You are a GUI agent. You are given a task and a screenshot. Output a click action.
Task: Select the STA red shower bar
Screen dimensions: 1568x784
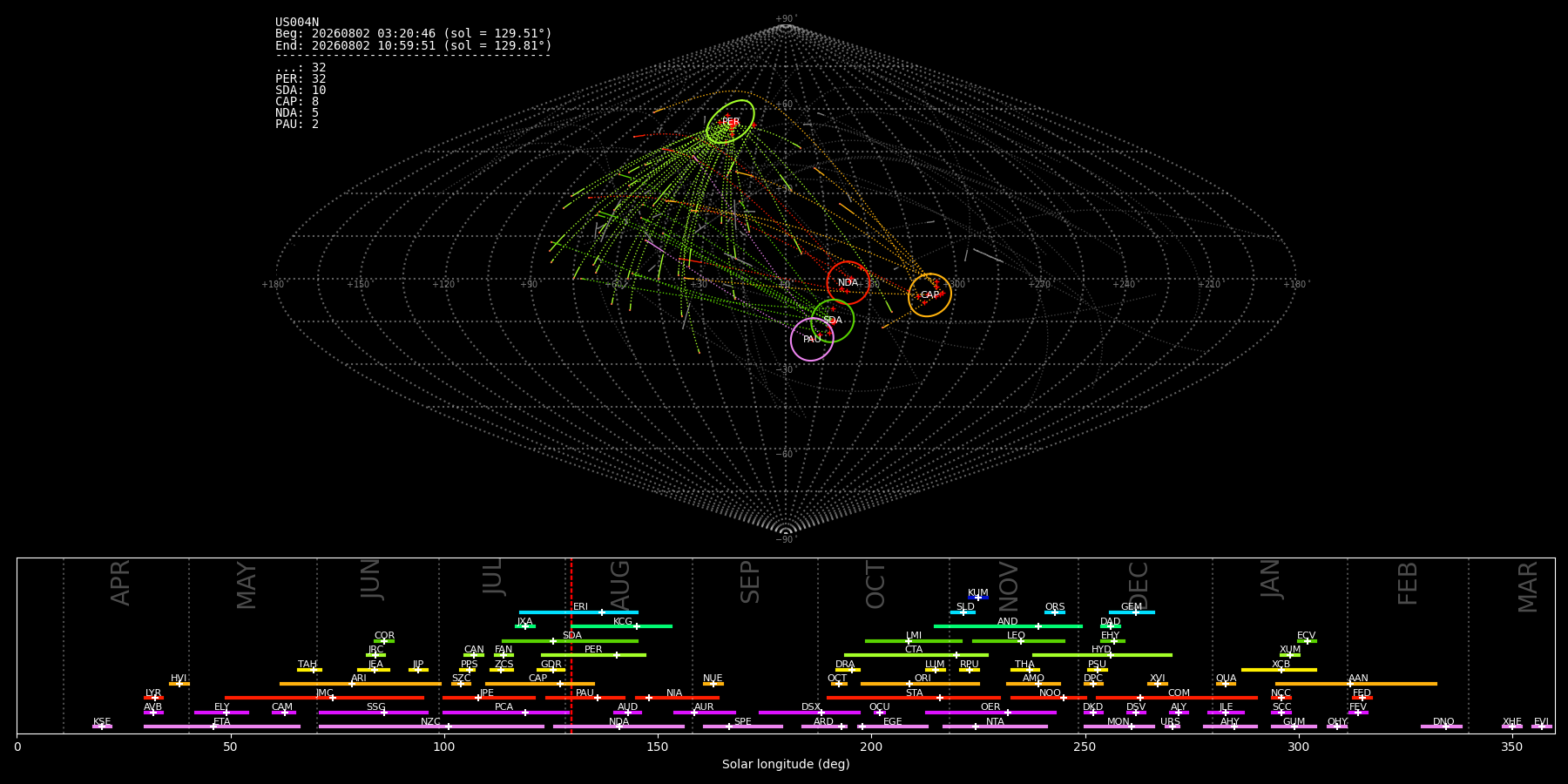914,698
